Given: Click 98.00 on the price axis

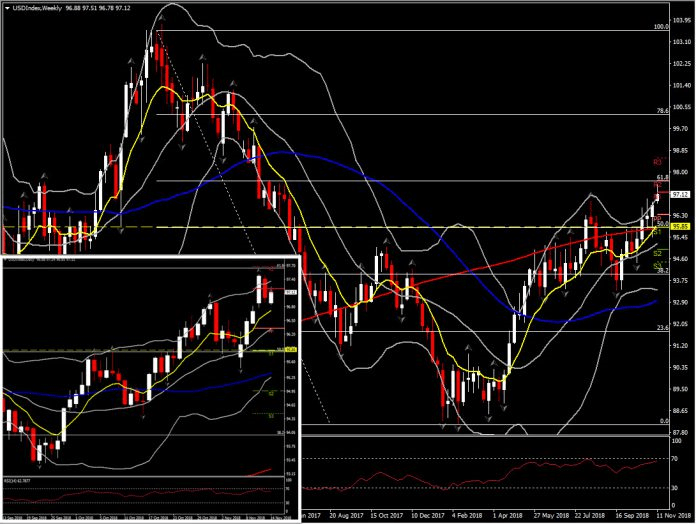Looking at the screenshot, I should click(x=682, y=172).
